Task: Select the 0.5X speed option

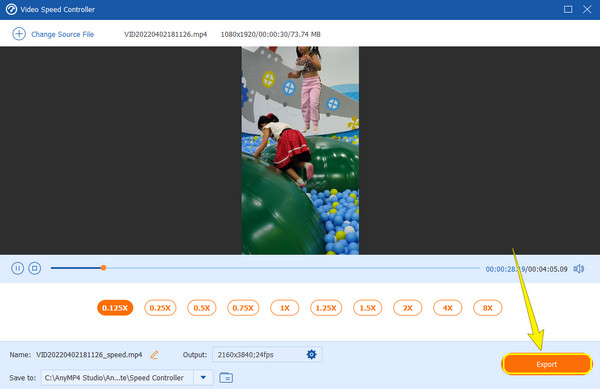Action: point(202,308)
